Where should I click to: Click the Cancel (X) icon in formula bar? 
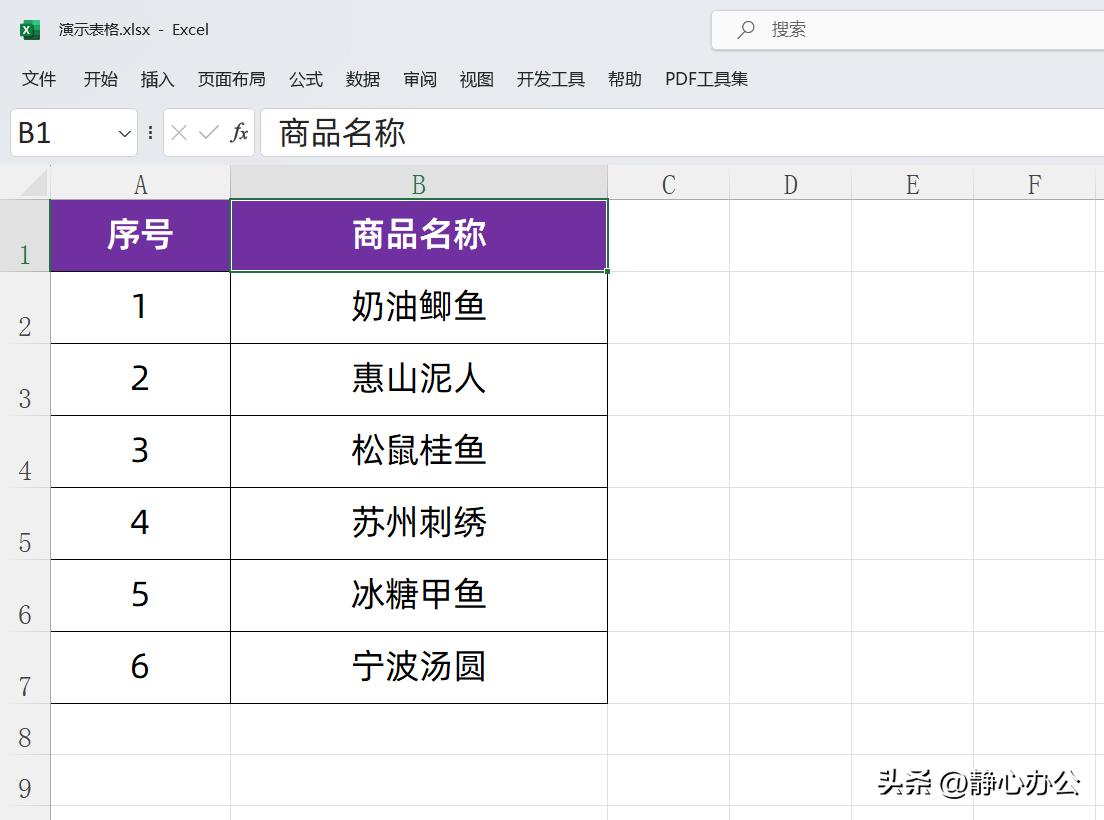pyautogui.click(x=177, y=132)
